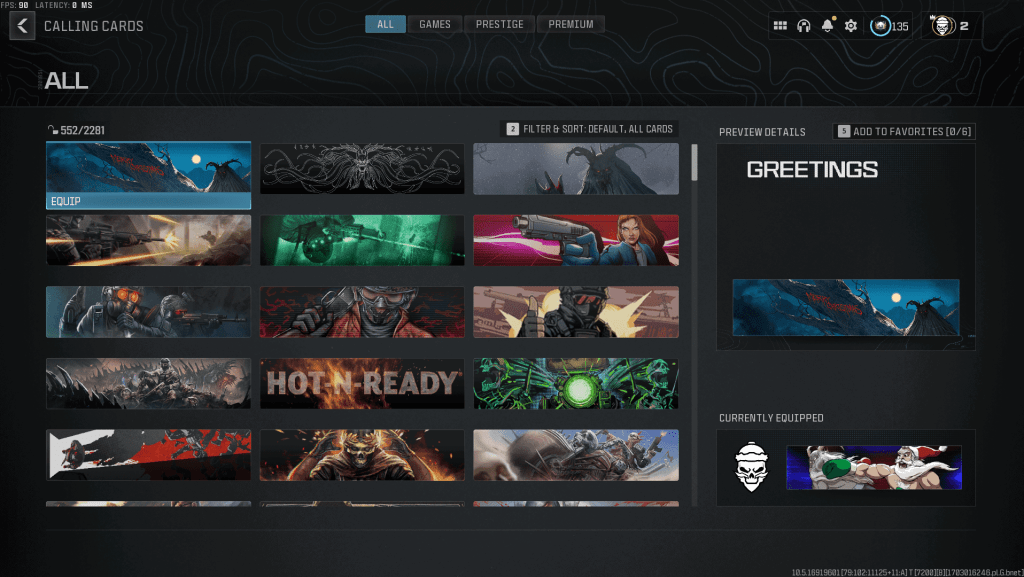Switch to the Prestige tab

coord(500,24)
